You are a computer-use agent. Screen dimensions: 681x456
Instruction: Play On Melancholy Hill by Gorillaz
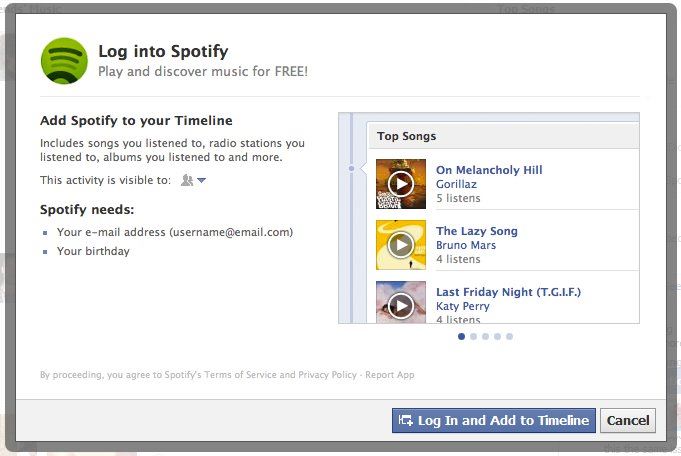(x=401, y=184)
